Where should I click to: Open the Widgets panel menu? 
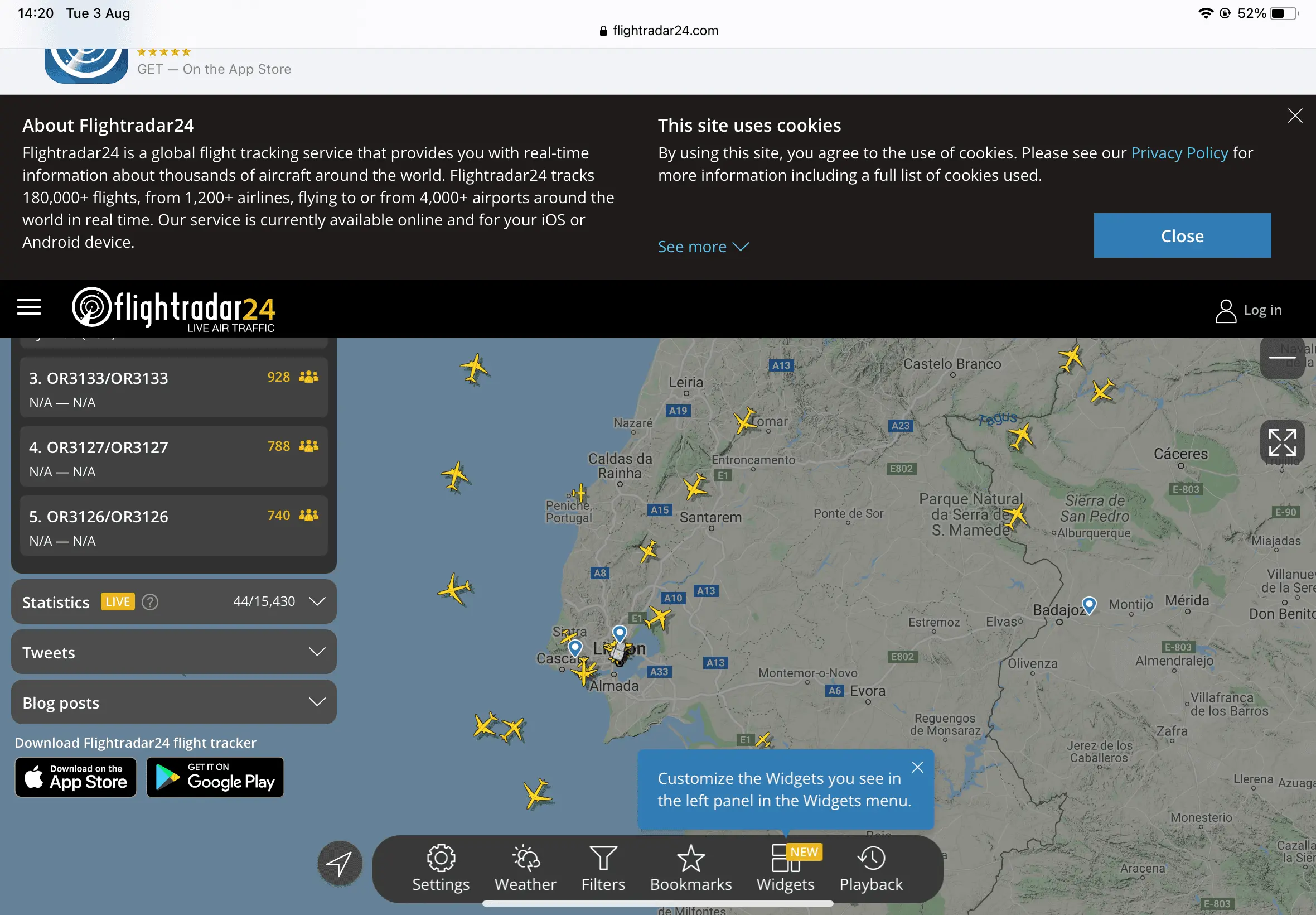point(785,868)
